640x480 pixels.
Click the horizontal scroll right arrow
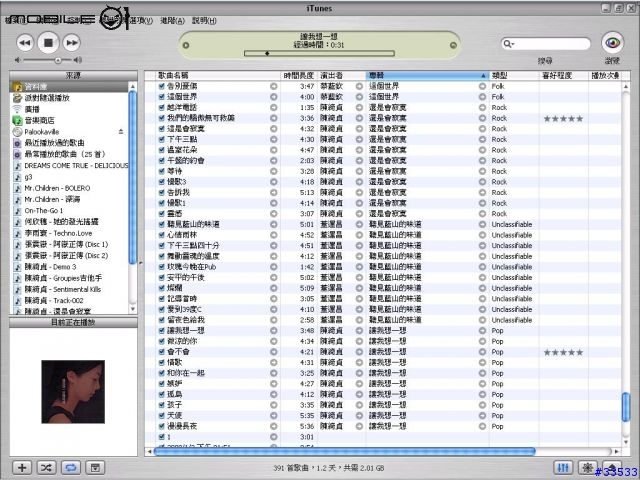tap(616, 451)
